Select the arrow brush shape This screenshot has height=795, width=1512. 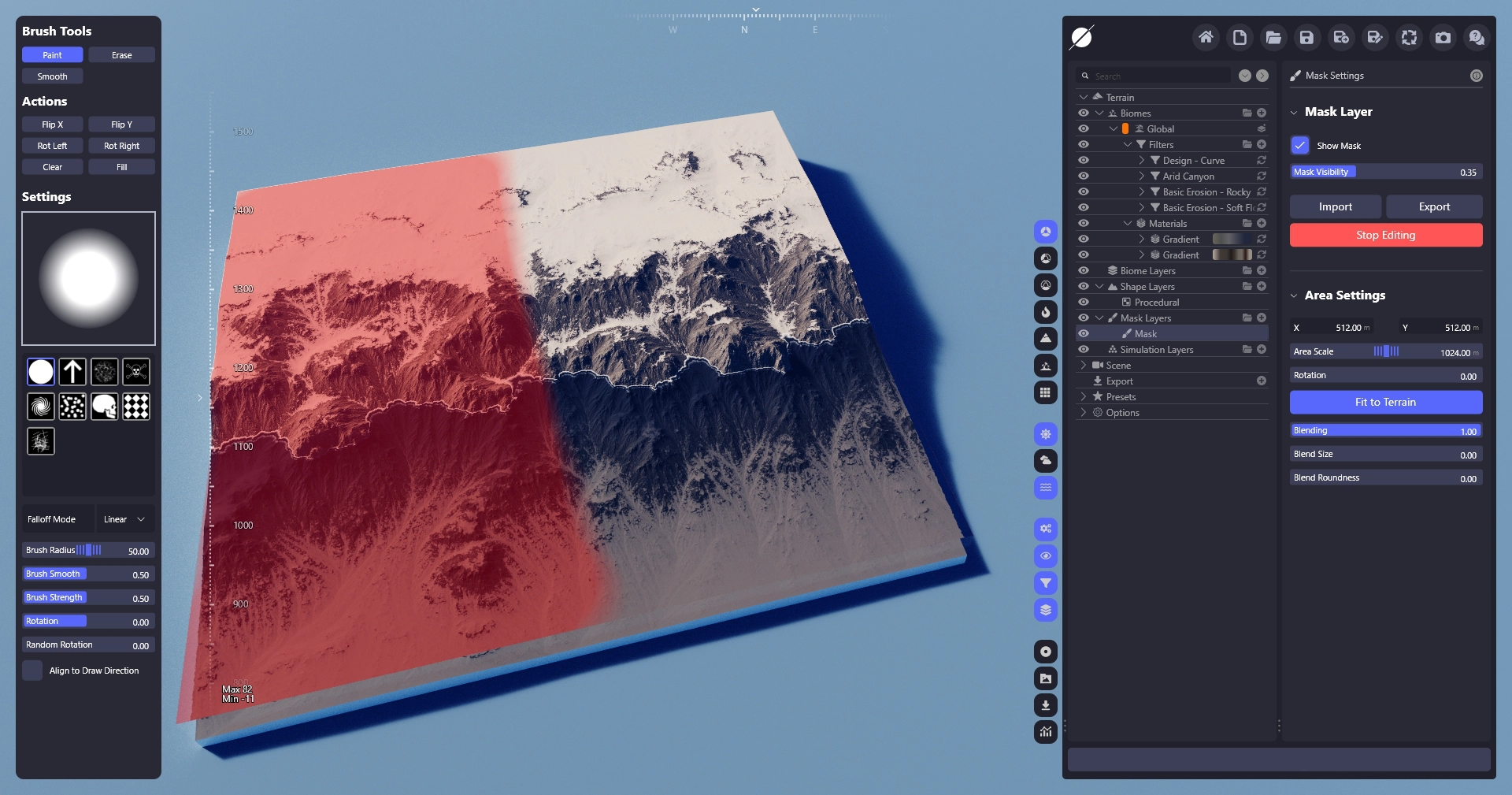pyautogui.click(x=72, y=372)
